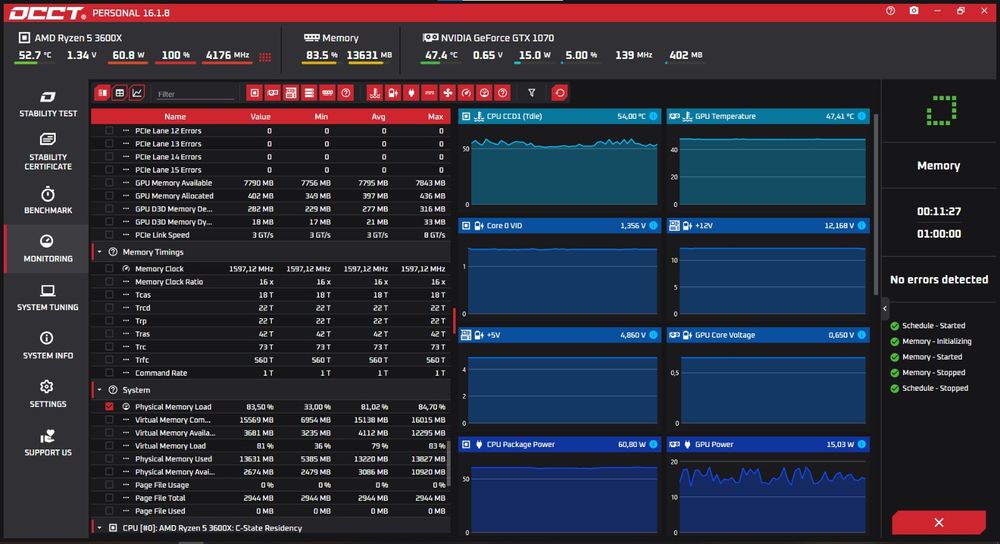Screen dimensions: 1000x544
Task: Uncheck the Physical Memory Load checkbox
Action: [110, 407]
